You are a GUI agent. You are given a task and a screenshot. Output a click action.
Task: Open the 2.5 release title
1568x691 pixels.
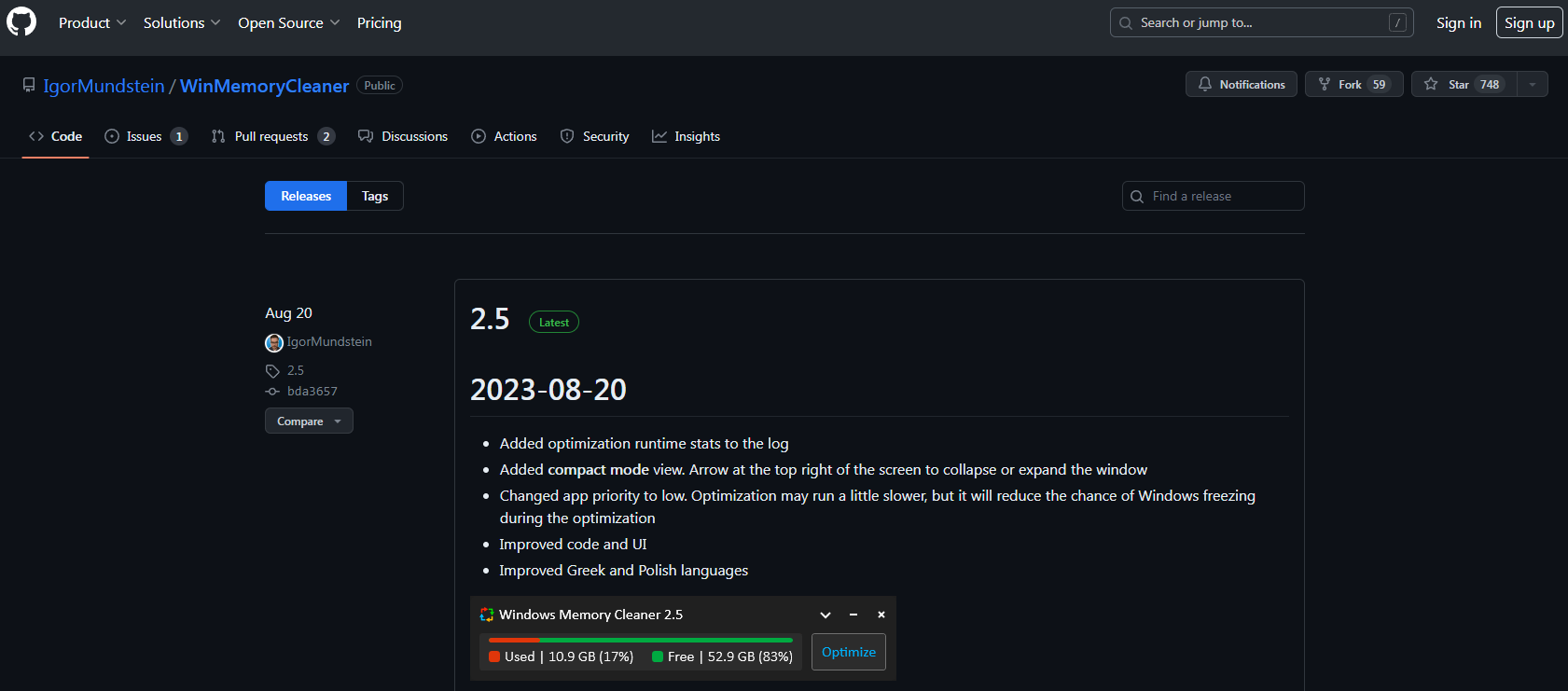tap(490, 319)
